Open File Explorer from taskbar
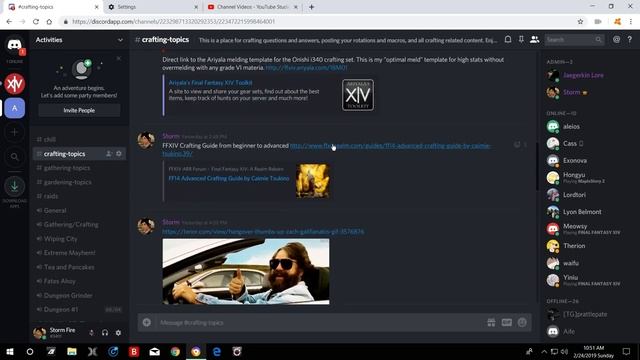Viewport: 640px width, 360px height. [72, 351]
